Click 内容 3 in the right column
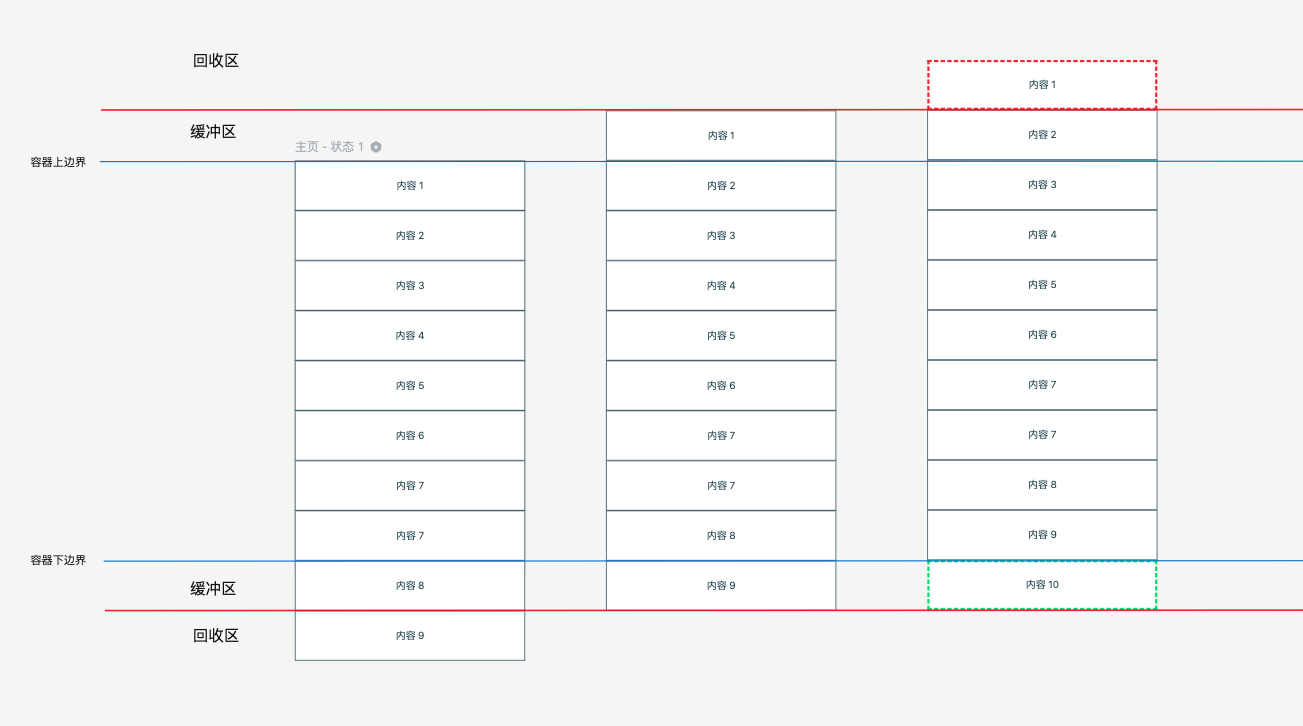Viewport: 1303px width, 726px height. 1042,185
